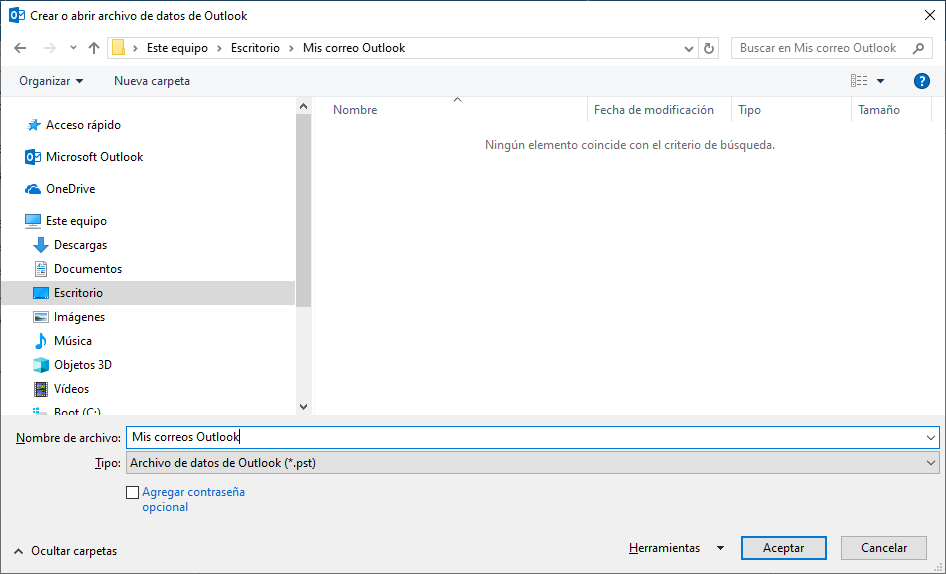Open the Tipo file type combo box

[533, 463]
